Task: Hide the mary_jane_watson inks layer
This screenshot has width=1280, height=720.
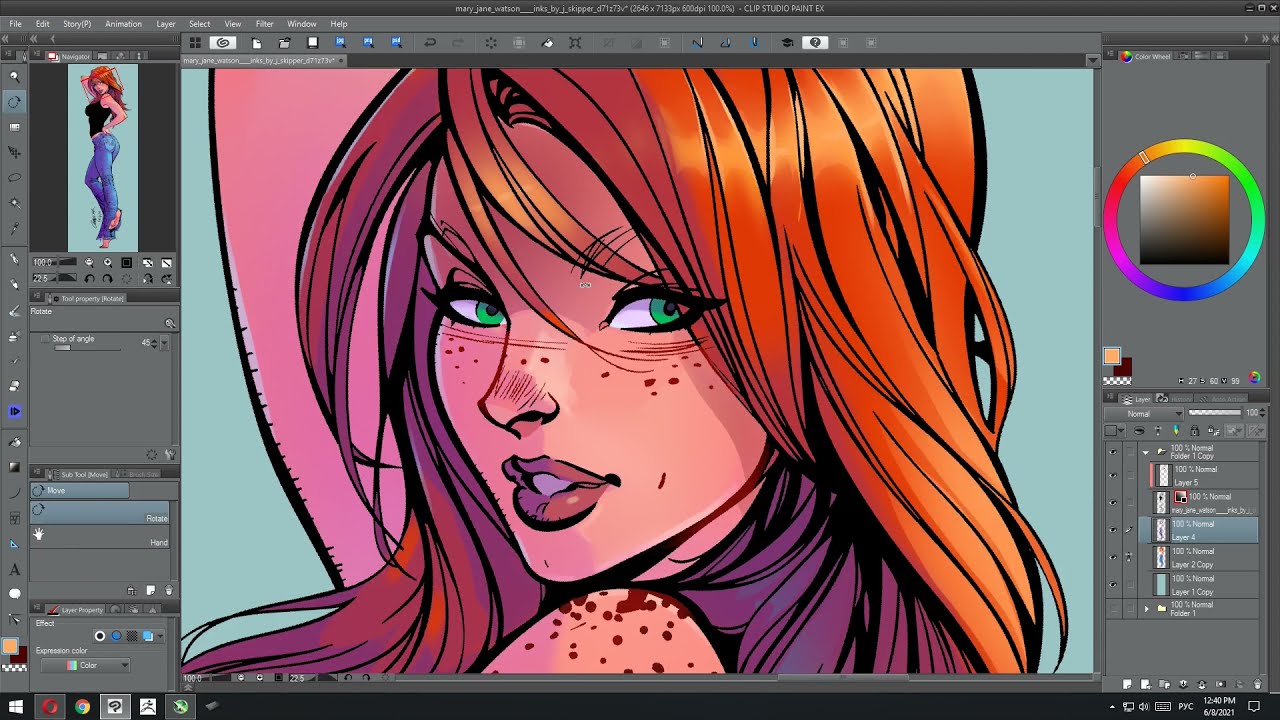Action: 1113,503
